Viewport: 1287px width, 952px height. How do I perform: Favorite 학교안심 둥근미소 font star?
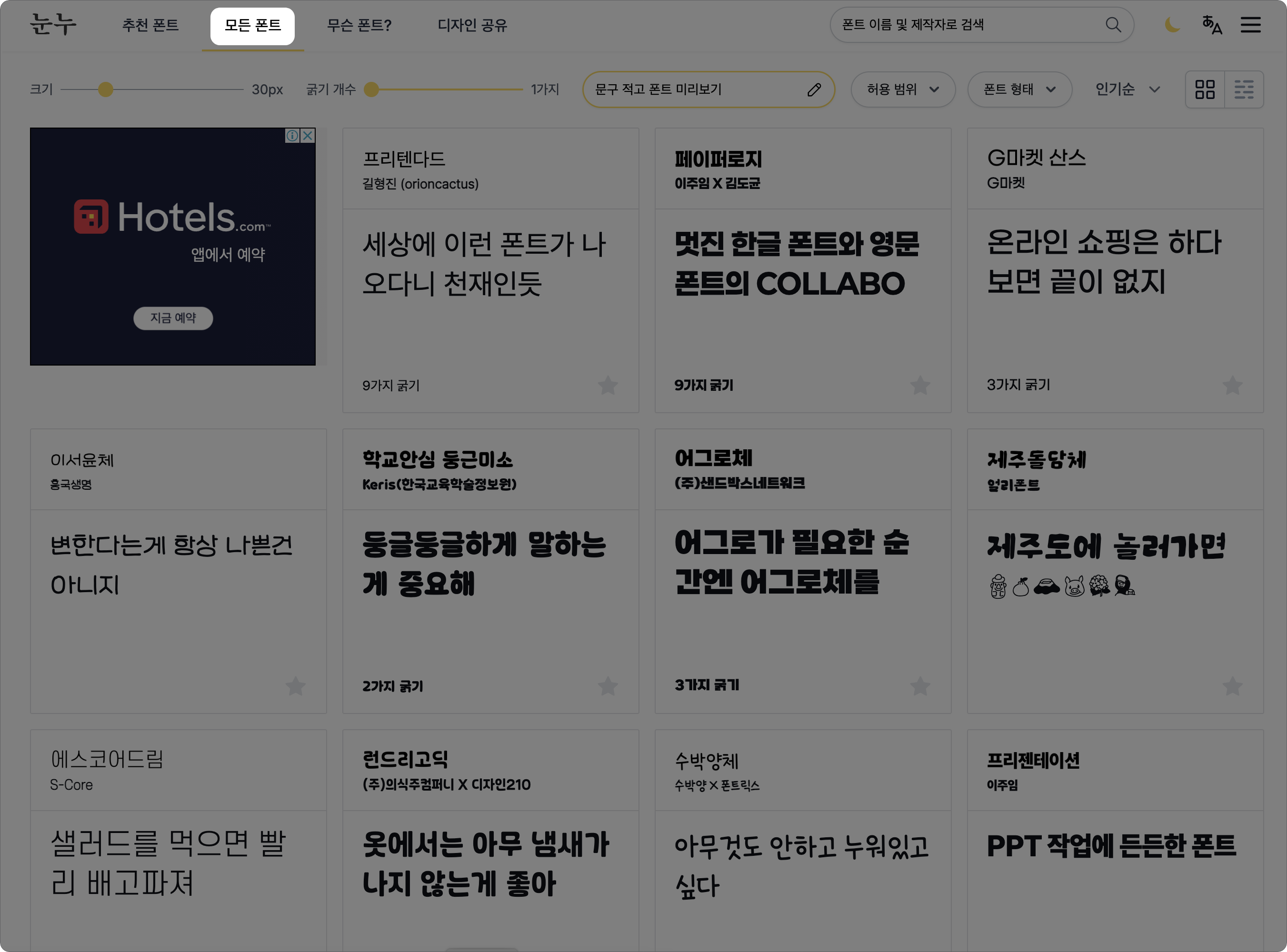[608, 686]
